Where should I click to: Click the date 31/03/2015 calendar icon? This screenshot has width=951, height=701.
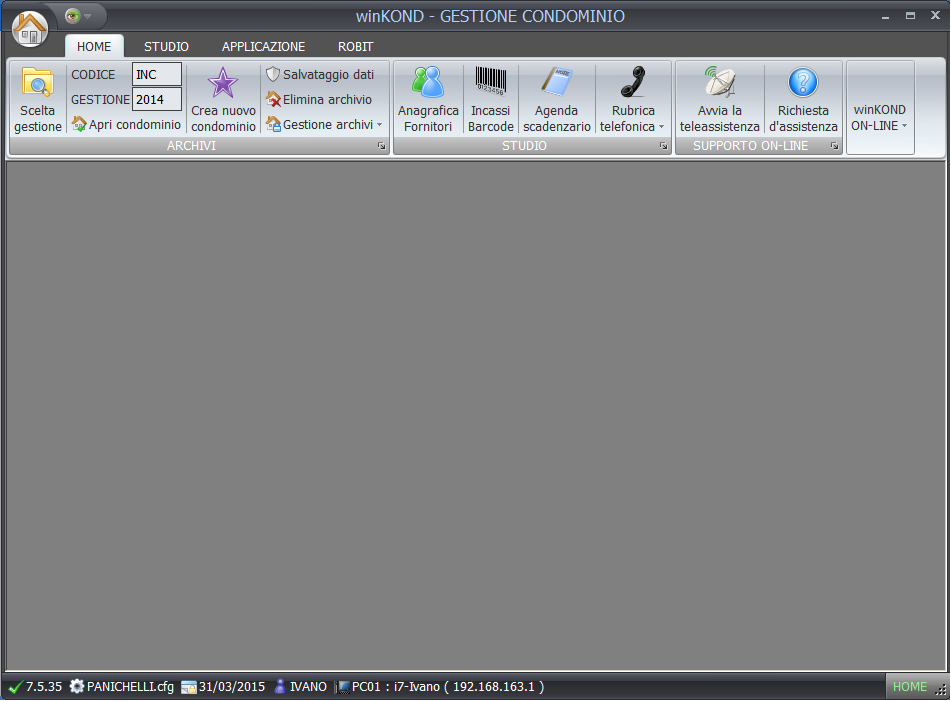(189, 687)
